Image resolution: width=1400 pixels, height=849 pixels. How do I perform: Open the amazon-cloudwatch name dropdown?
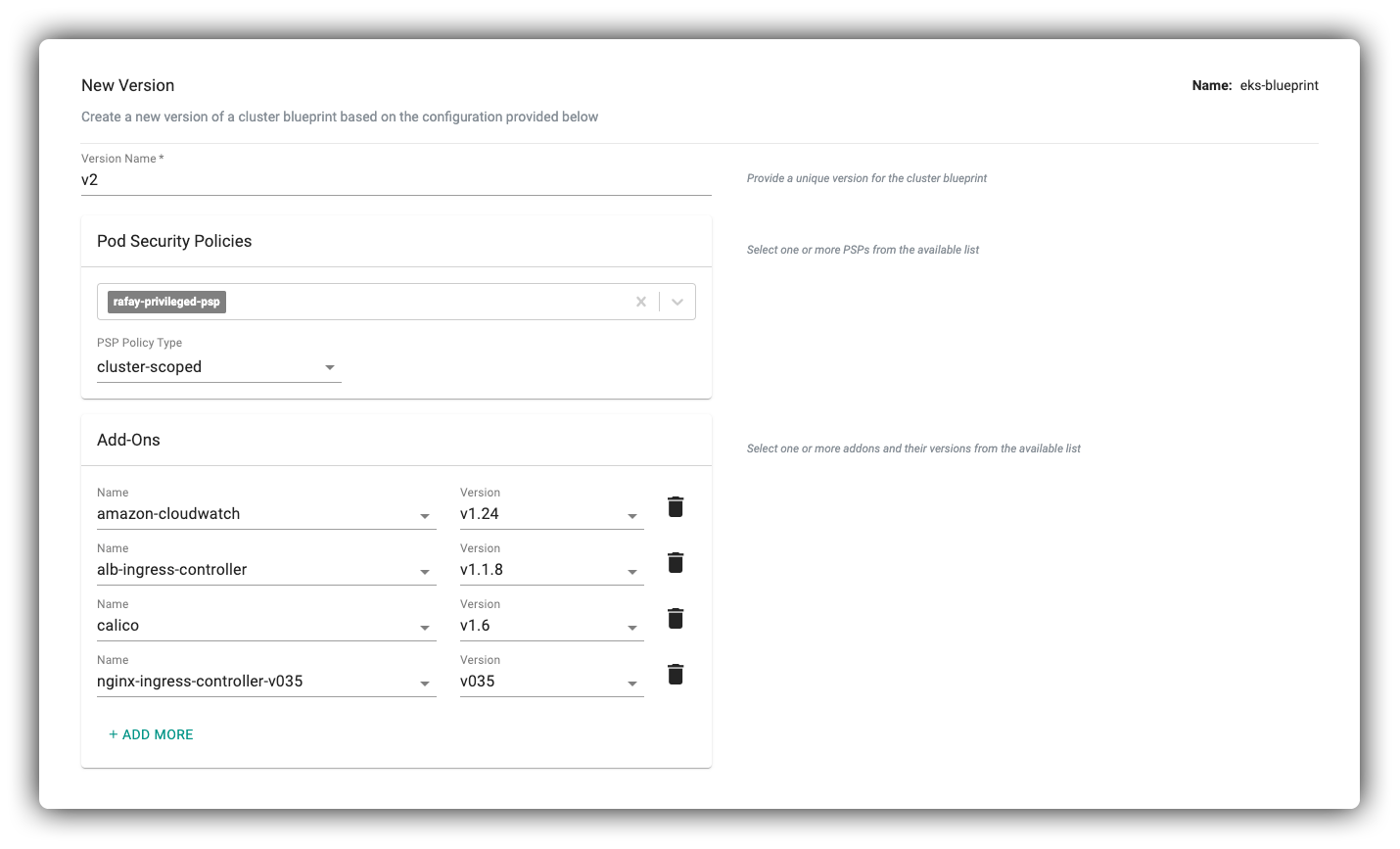266,514
